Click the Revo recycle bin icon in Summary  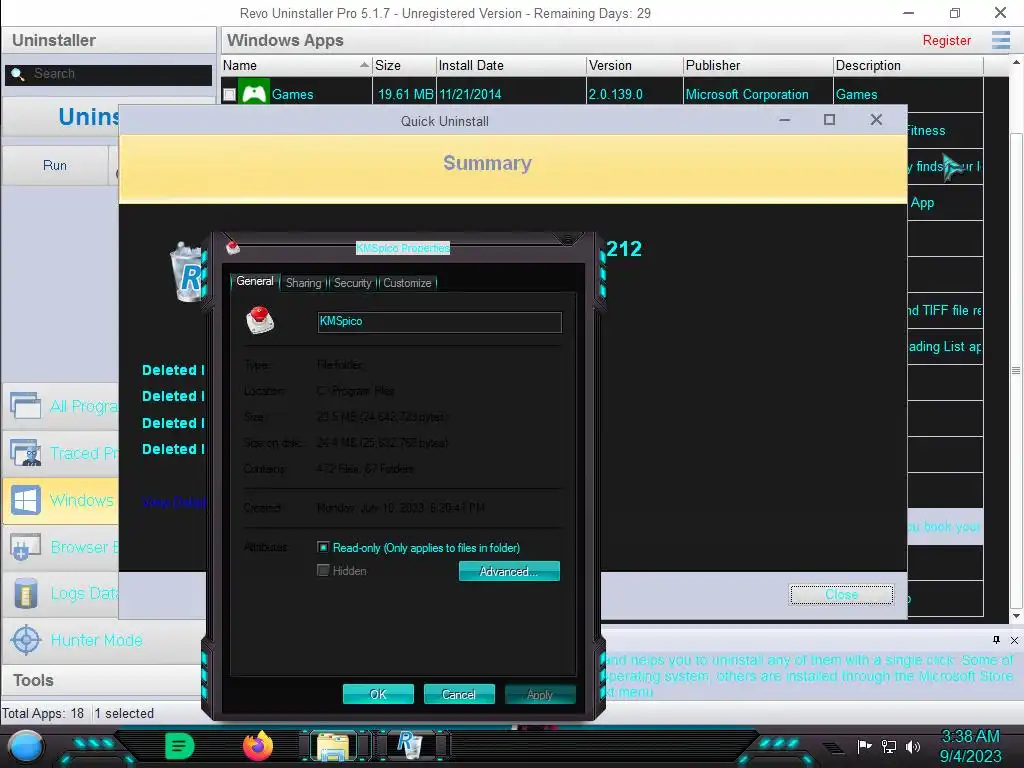point(187,272)
